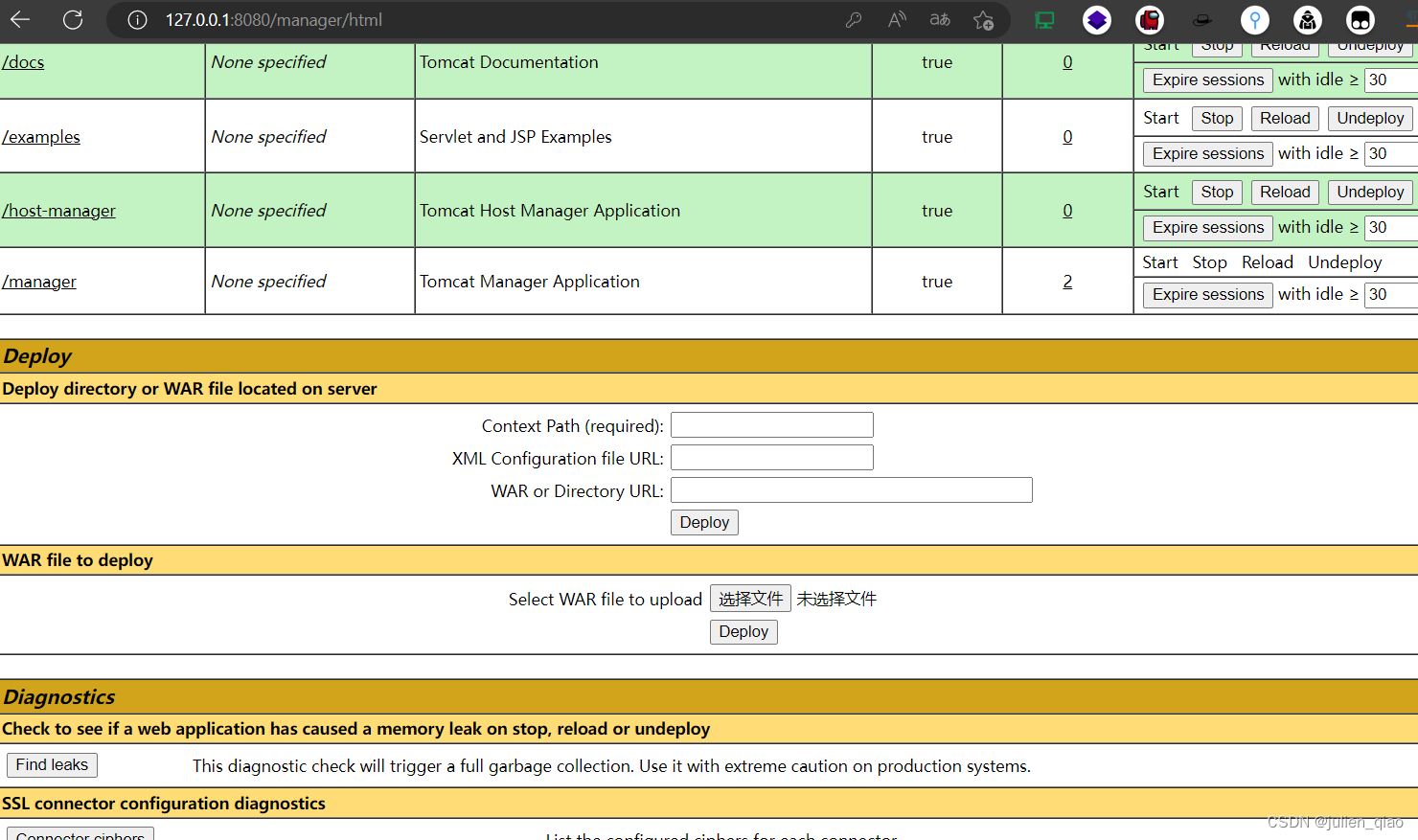1418x840 pixels.
Task: Click 'None specified' in /examples row
Action: (x=268, y=137)
